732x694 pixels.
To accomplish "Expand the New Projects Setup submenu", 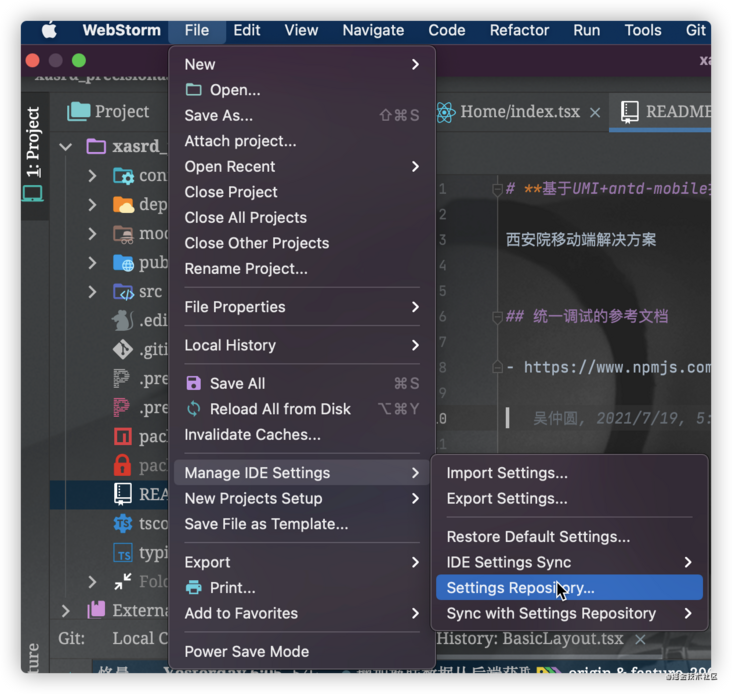I will click(x=302, y=498).
